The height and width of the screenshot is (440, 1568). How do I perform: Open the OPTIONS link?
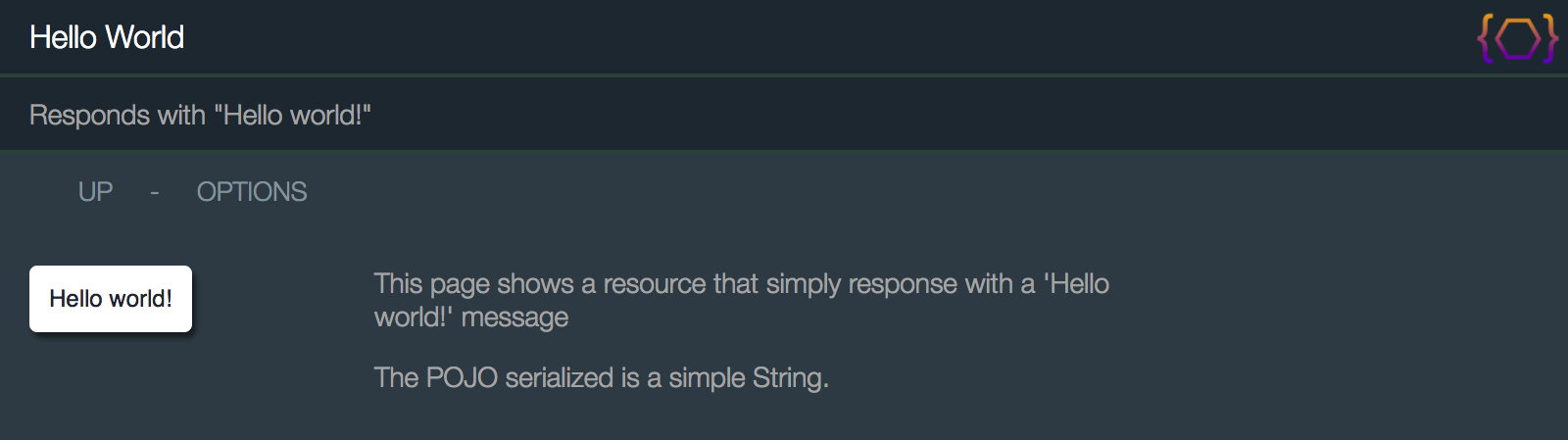point(252,192)
